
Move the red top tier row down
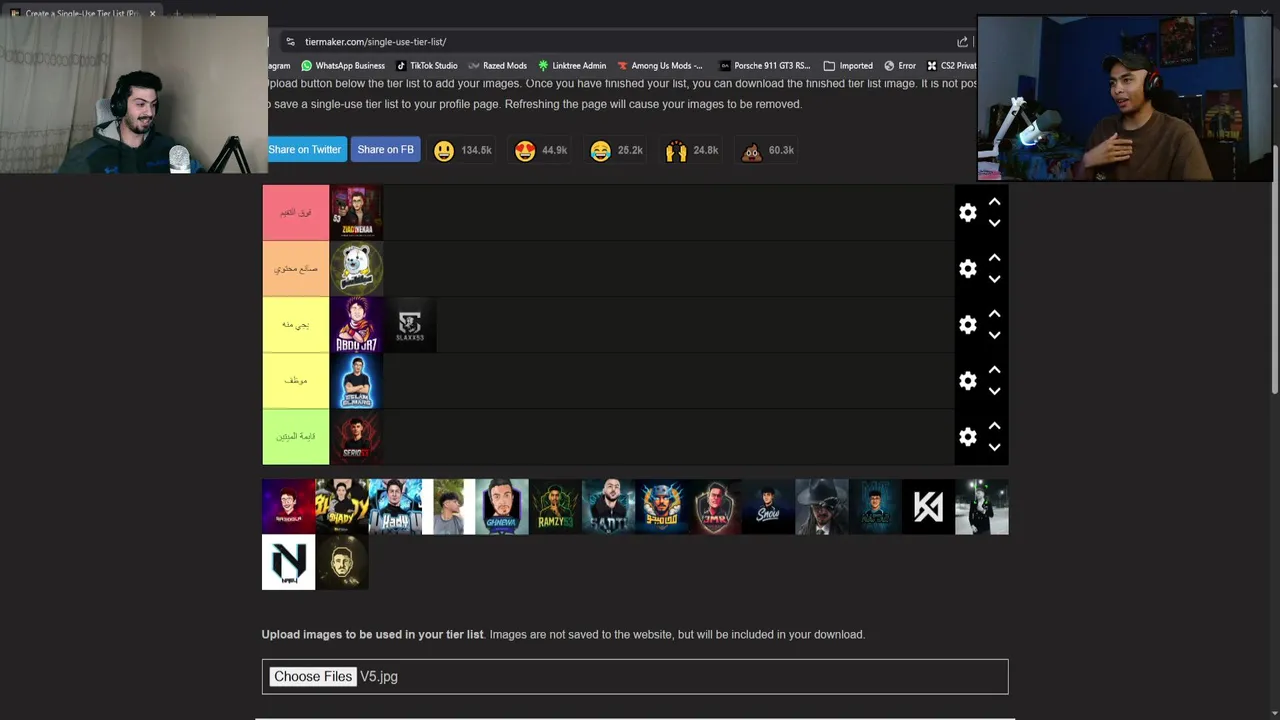(994, 223)
